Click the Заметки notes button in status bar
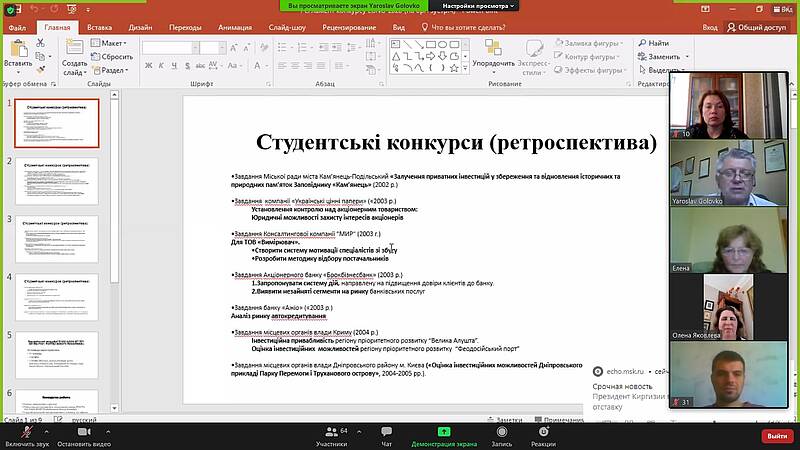Screen dimensions: 800x450 pyautogui.click(x=505, y=420)
